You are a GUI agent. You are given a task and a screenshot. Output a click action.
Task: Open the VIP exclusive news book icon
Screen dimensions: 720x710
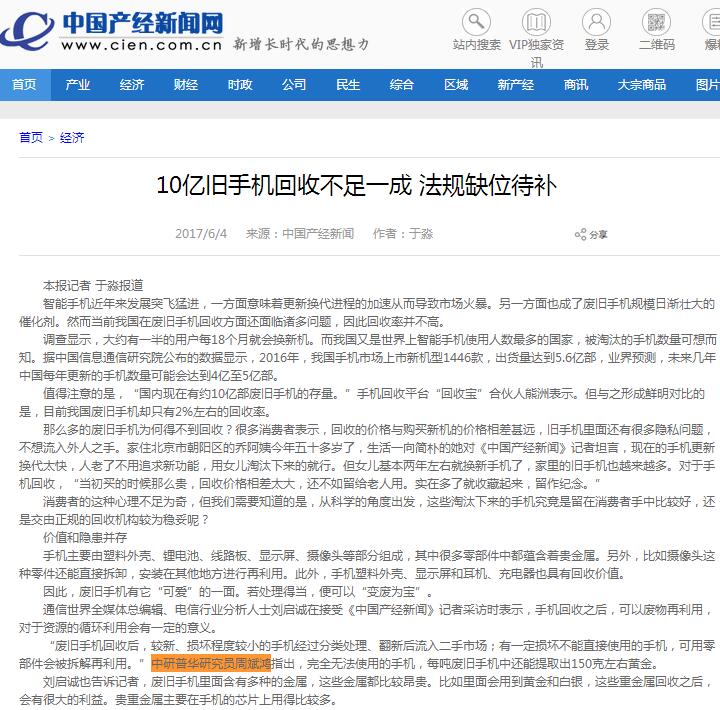(x=536, y=22)
